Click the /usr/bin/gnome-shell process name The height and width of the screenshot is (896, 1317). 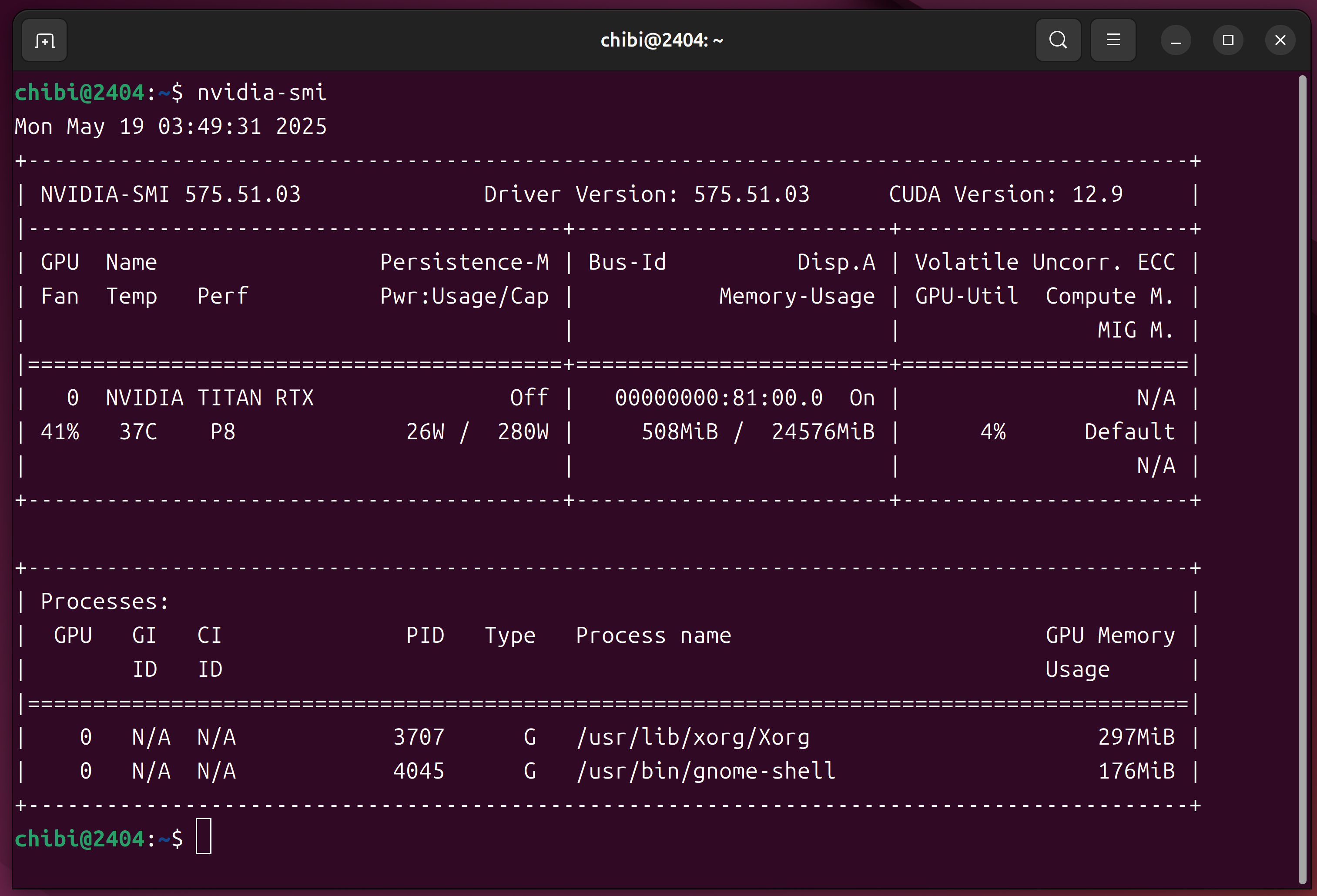[706, 771]
